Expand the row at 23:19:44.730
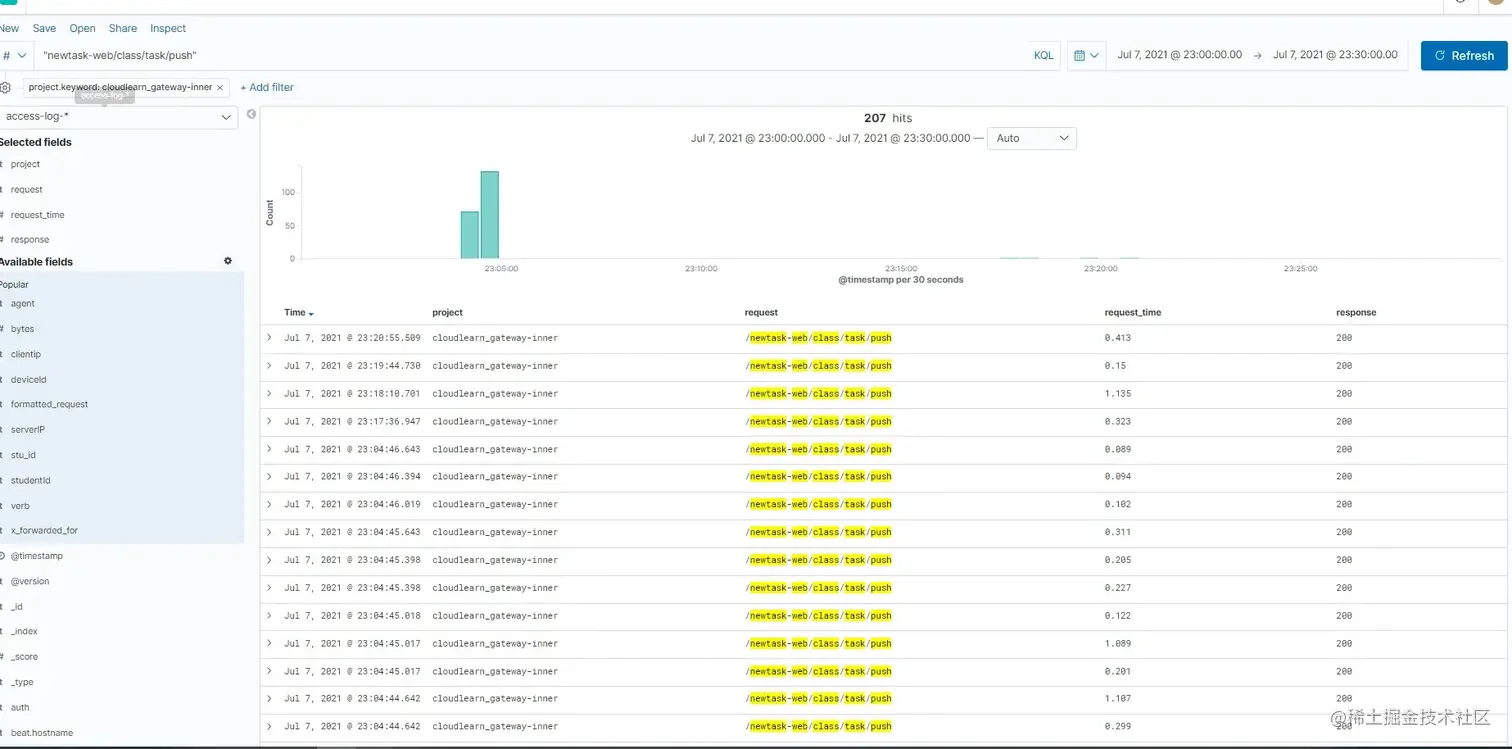Viewport: 1512px width, 749px height. point(269,366)
